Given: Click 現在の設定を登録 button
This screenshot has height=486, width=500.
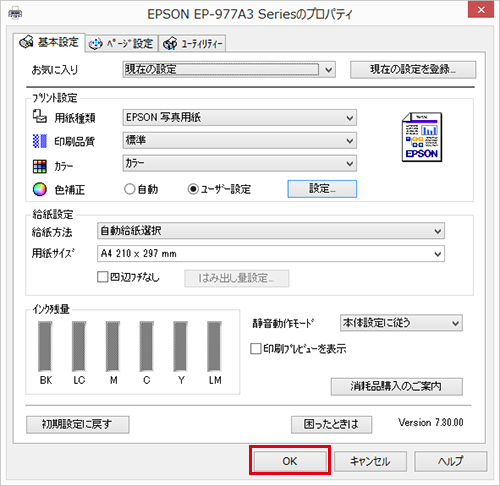Looking at the screenshot, I should [x=413, y=70].
